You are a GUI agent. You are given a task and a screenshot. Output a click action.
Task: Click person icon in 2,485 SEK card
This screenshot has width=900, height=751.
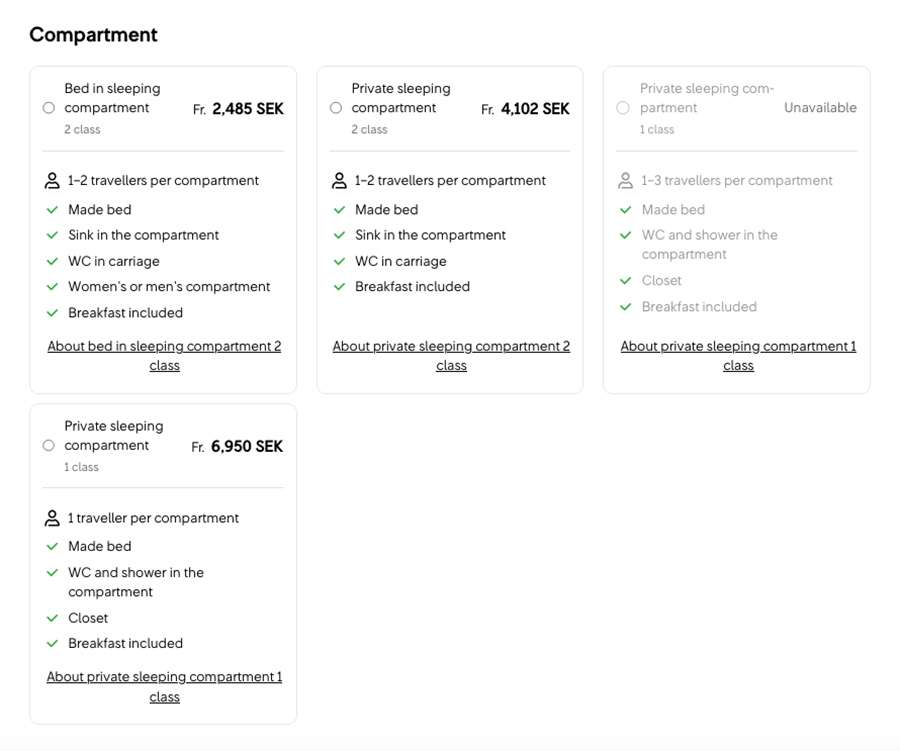(53, 181)
